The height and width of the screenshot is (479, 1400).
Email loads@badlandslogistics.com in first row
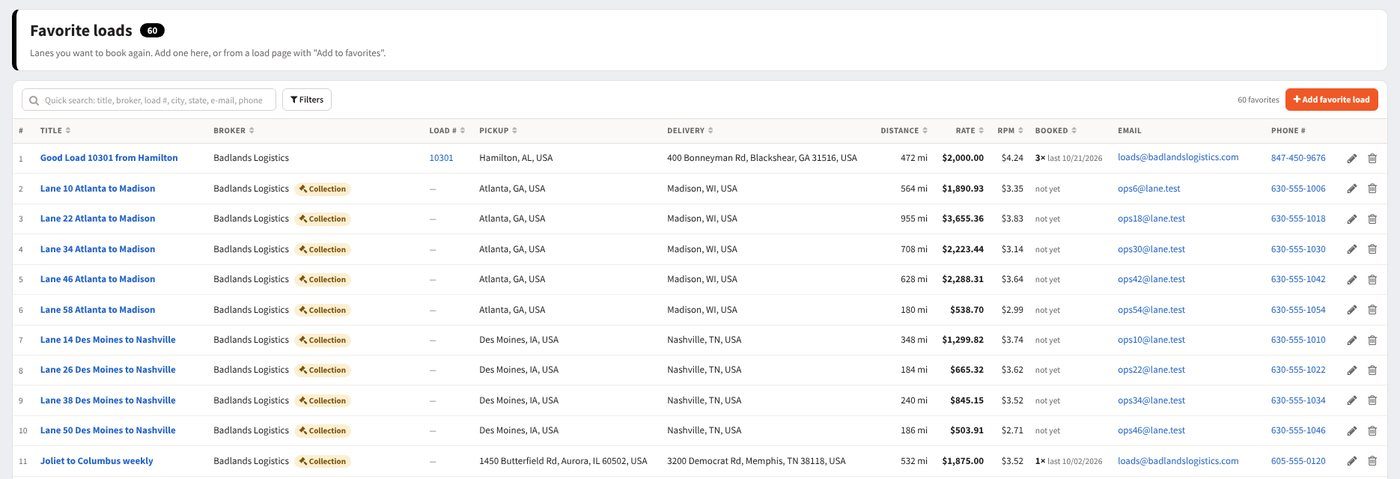click(x=1178, y=157)
